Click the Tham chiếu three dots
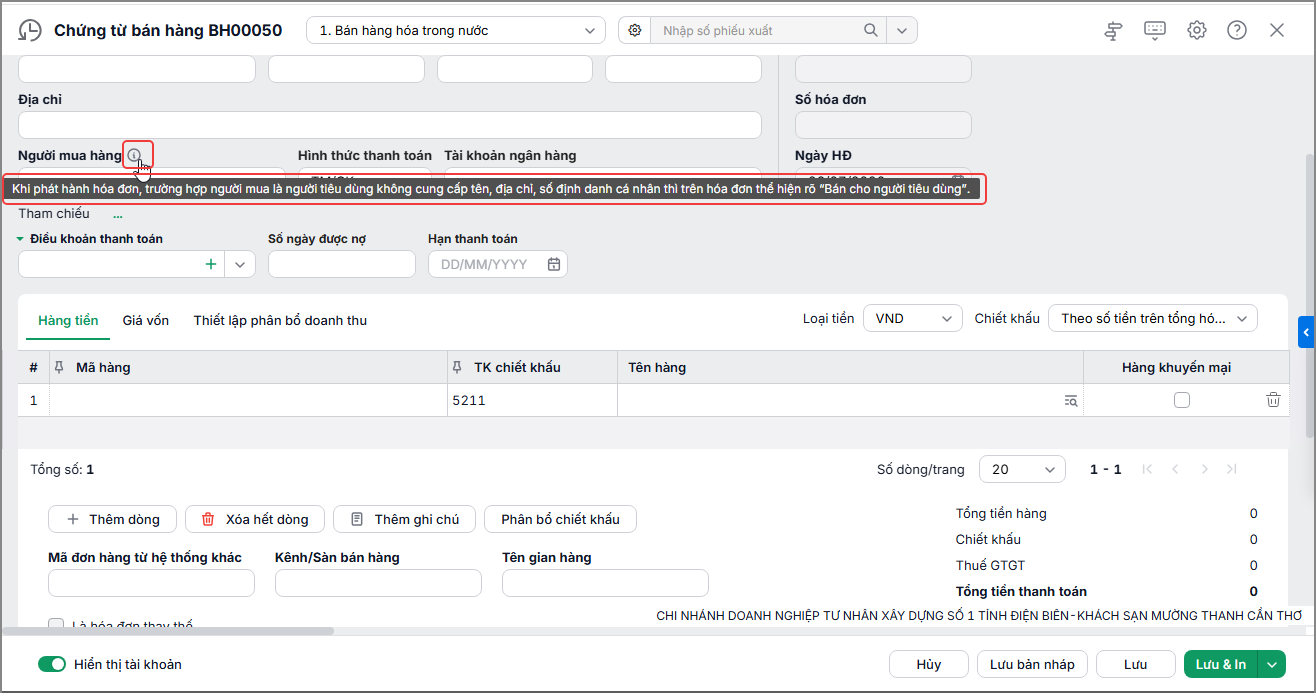 118,214
